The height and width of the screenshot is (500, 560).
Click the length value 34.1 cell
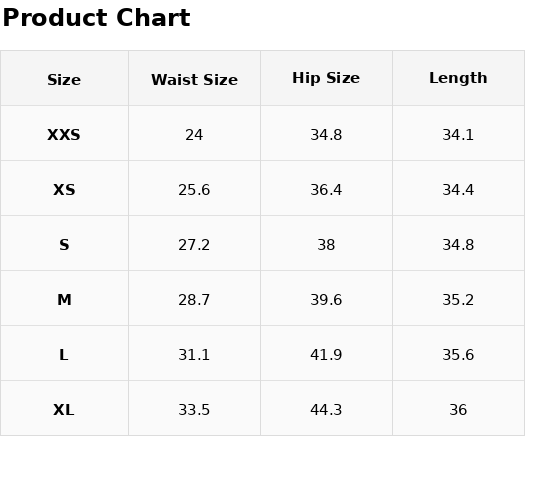459,133
